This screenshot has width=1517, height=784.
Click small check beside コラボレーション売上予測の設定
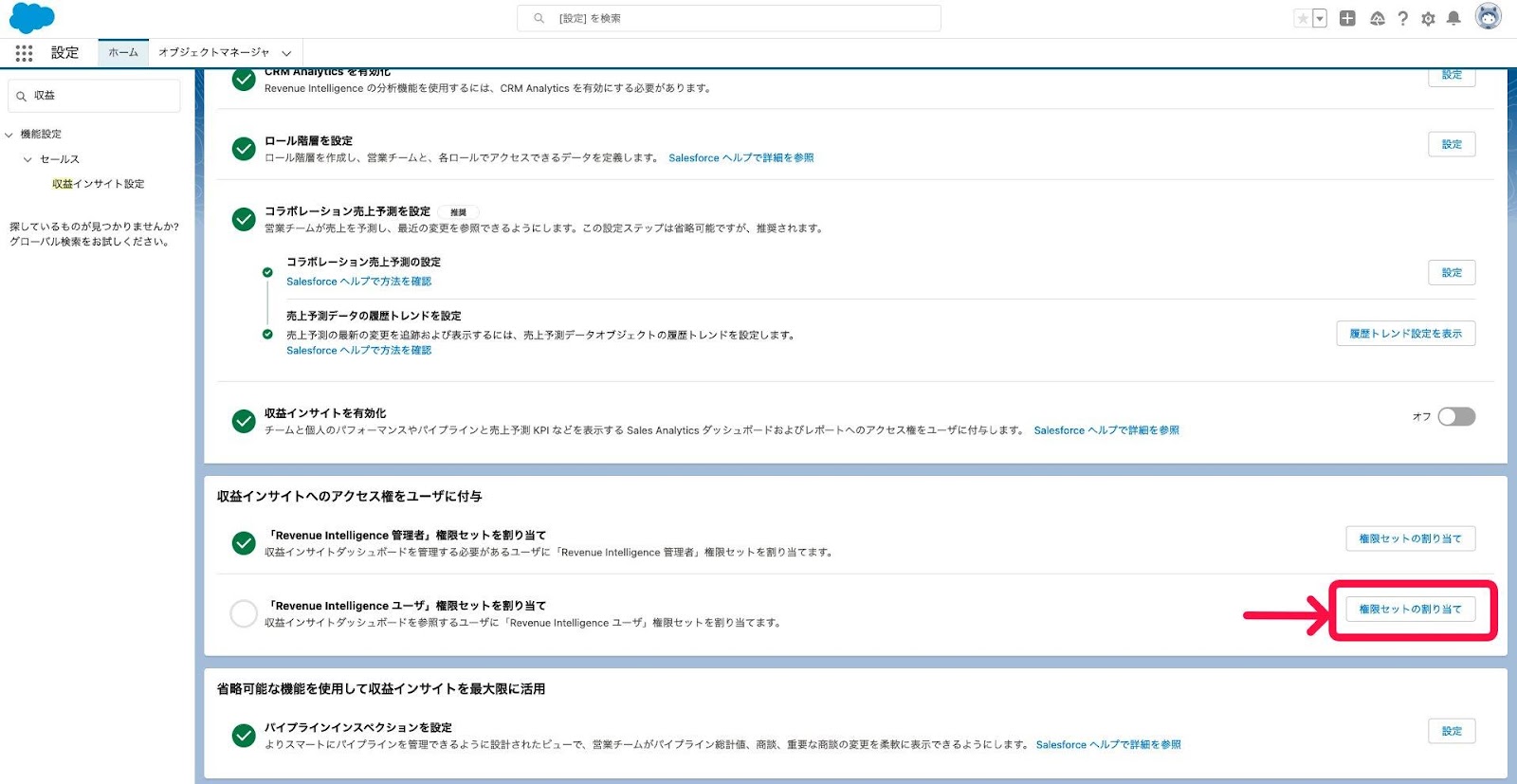[x=267, y=272]
